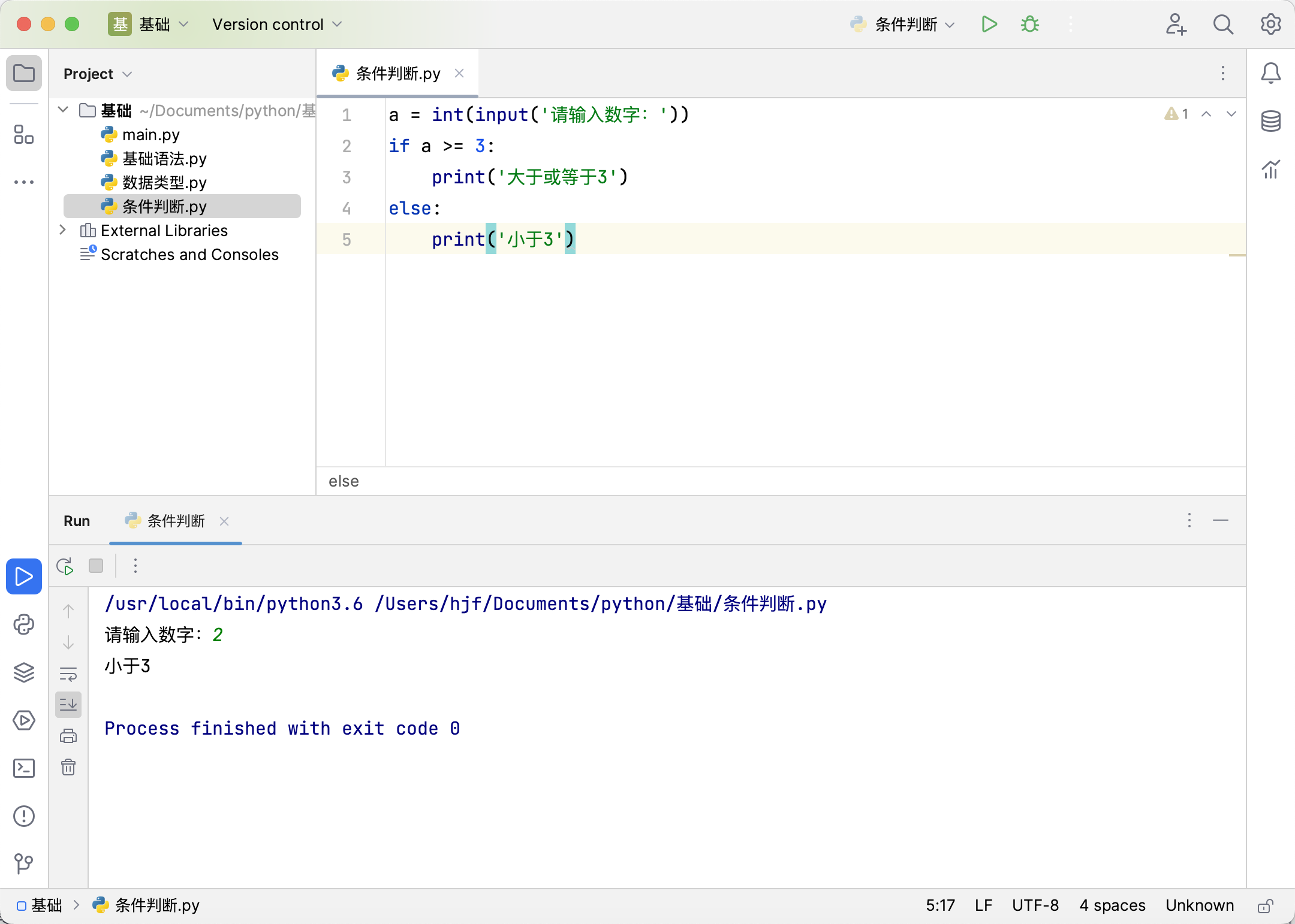This screenshot has height=924, width=1295.
Task: Open editor tab options three-dot menu
Action: tap(1223, 73)
